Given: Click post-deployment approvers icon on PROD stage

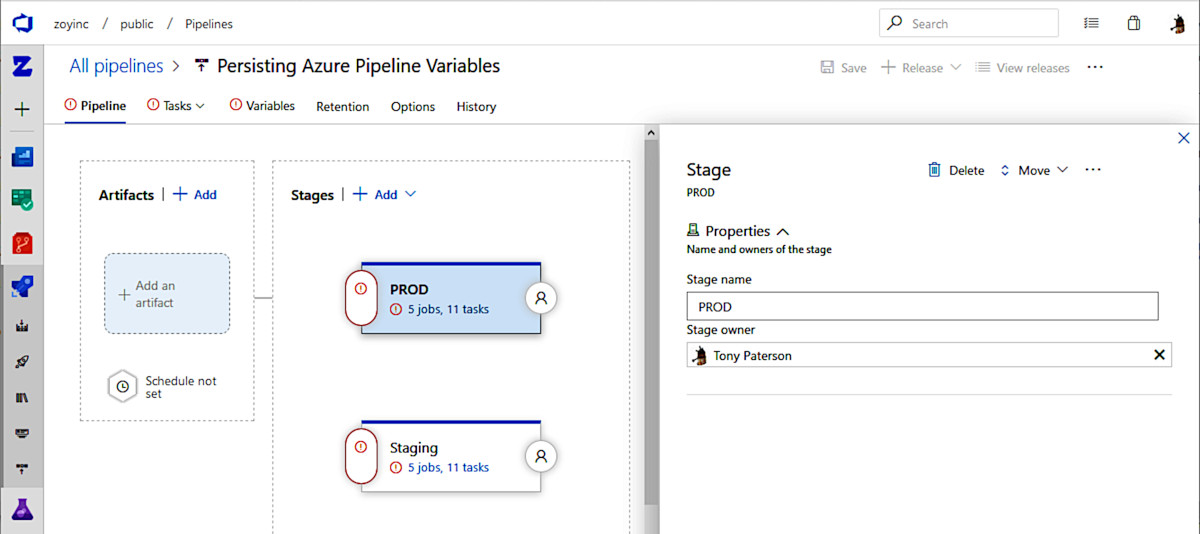Looking at the screenshot, I should pyautogui.click(x=541, y=298).
